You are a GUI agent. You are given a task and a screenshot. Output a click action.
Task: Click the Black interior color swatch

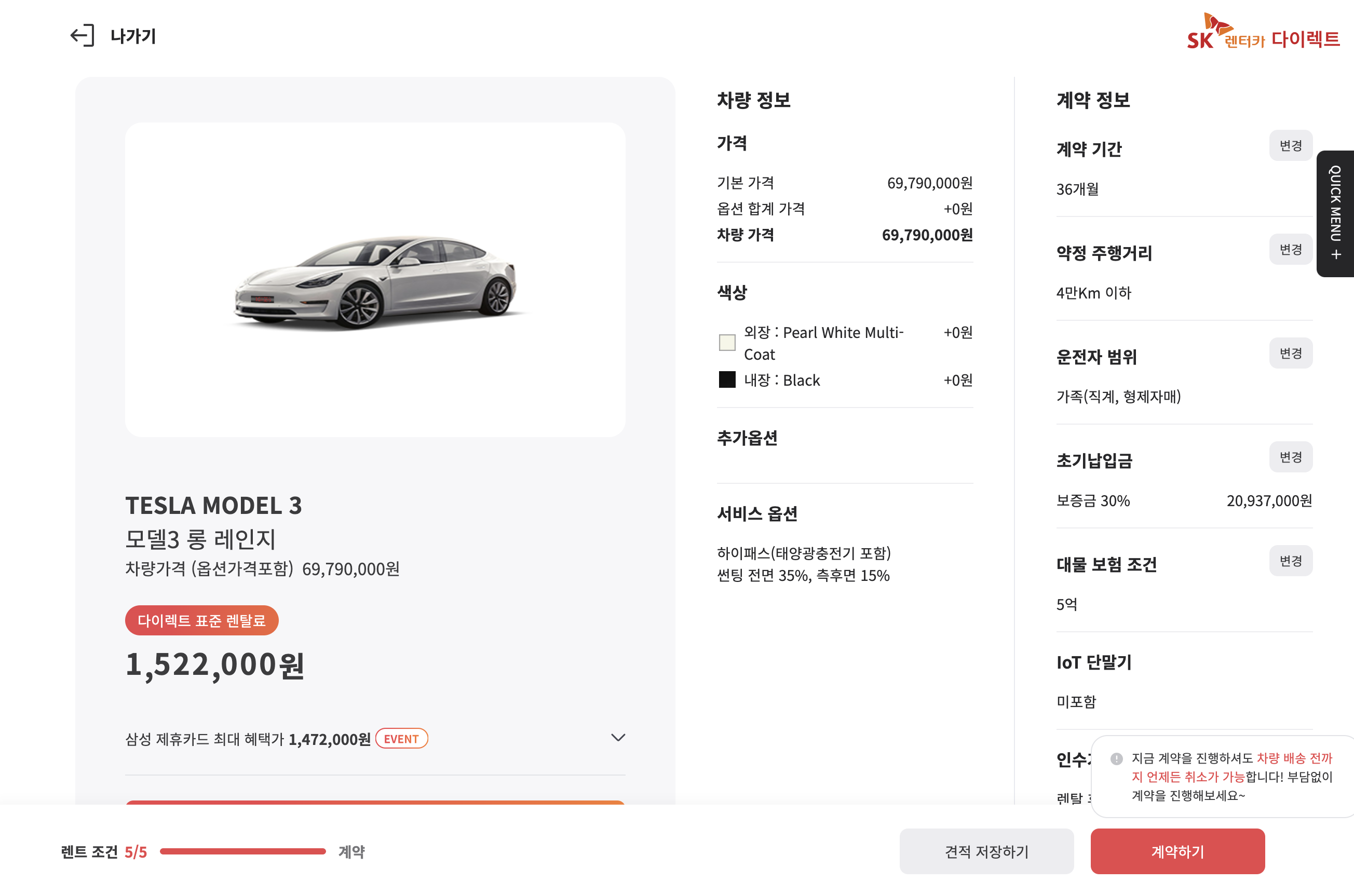[727, 379]
